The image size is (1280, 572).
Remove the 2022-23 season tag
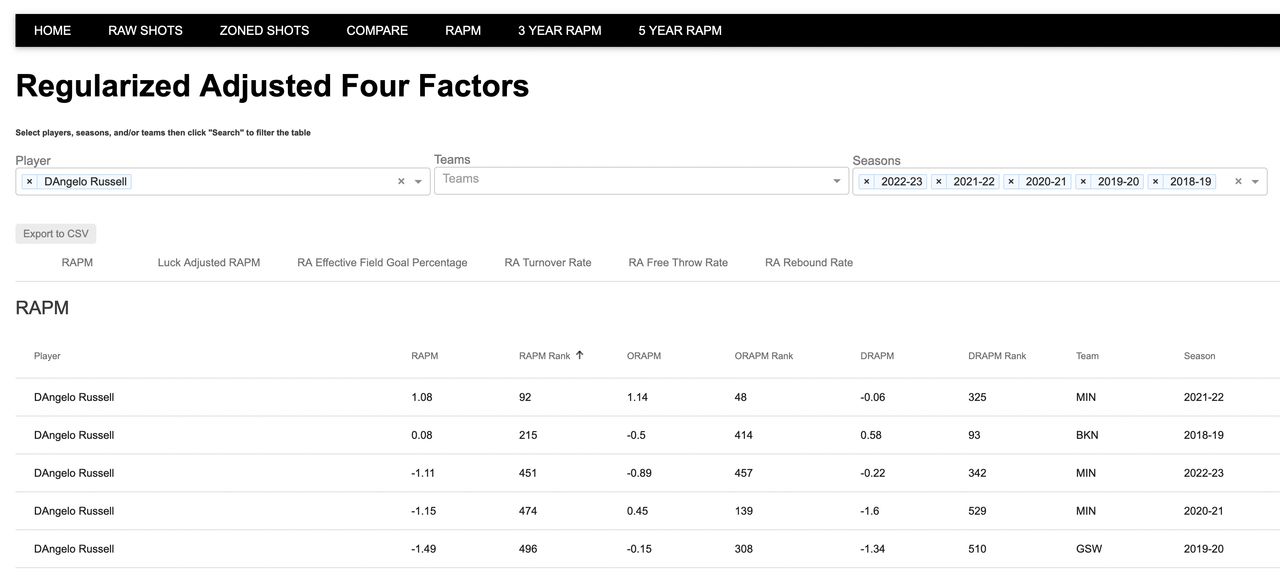click(x=867, y=182)
